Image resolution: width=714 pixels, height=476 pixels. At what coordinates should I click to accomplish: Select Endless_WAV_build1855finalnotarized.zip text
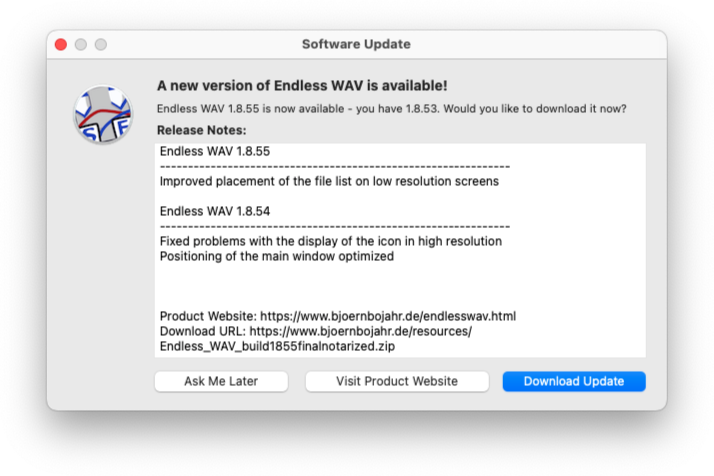(x=277, y=346)
